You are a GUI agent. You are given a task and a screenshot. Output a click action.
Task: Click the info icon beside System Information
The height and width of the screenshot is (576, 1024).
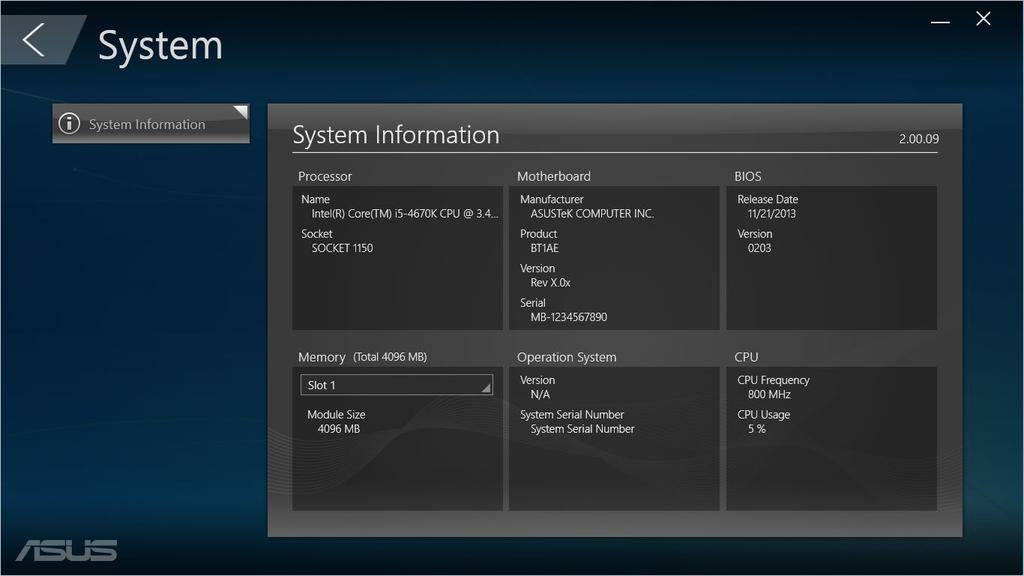[x=69, y=123]
